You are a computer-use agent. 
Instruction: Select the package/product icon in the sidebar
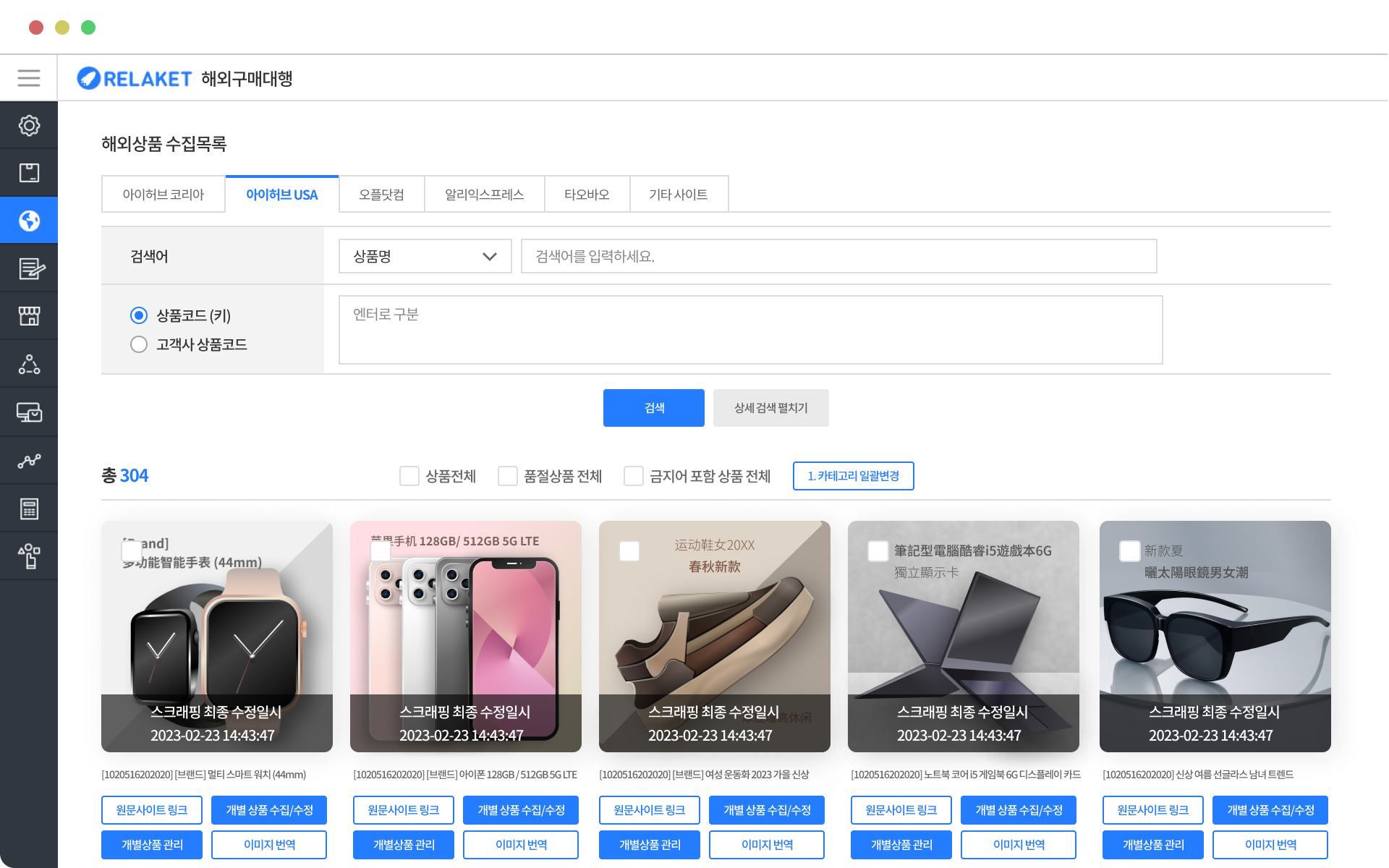[x=29, y=172]
